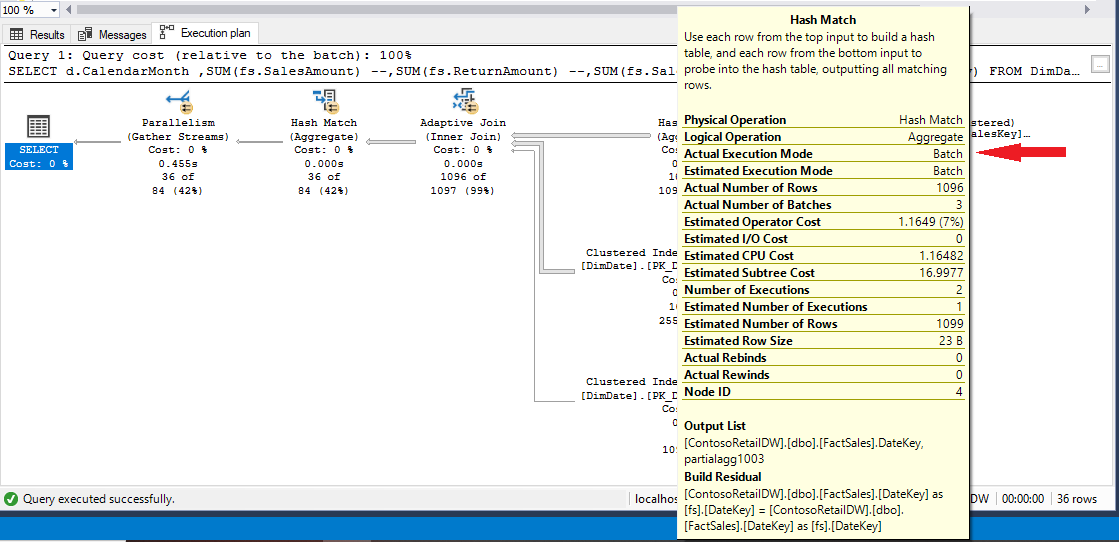Click the ellipsis button beside the query text

1100,64
